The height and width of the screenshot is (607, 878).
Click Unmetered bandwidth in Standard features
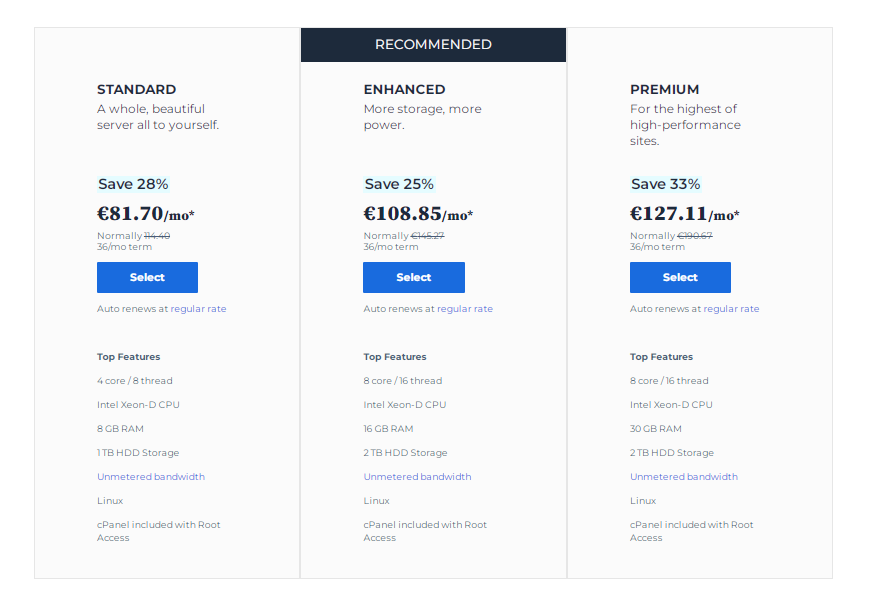tap(151, 477)
